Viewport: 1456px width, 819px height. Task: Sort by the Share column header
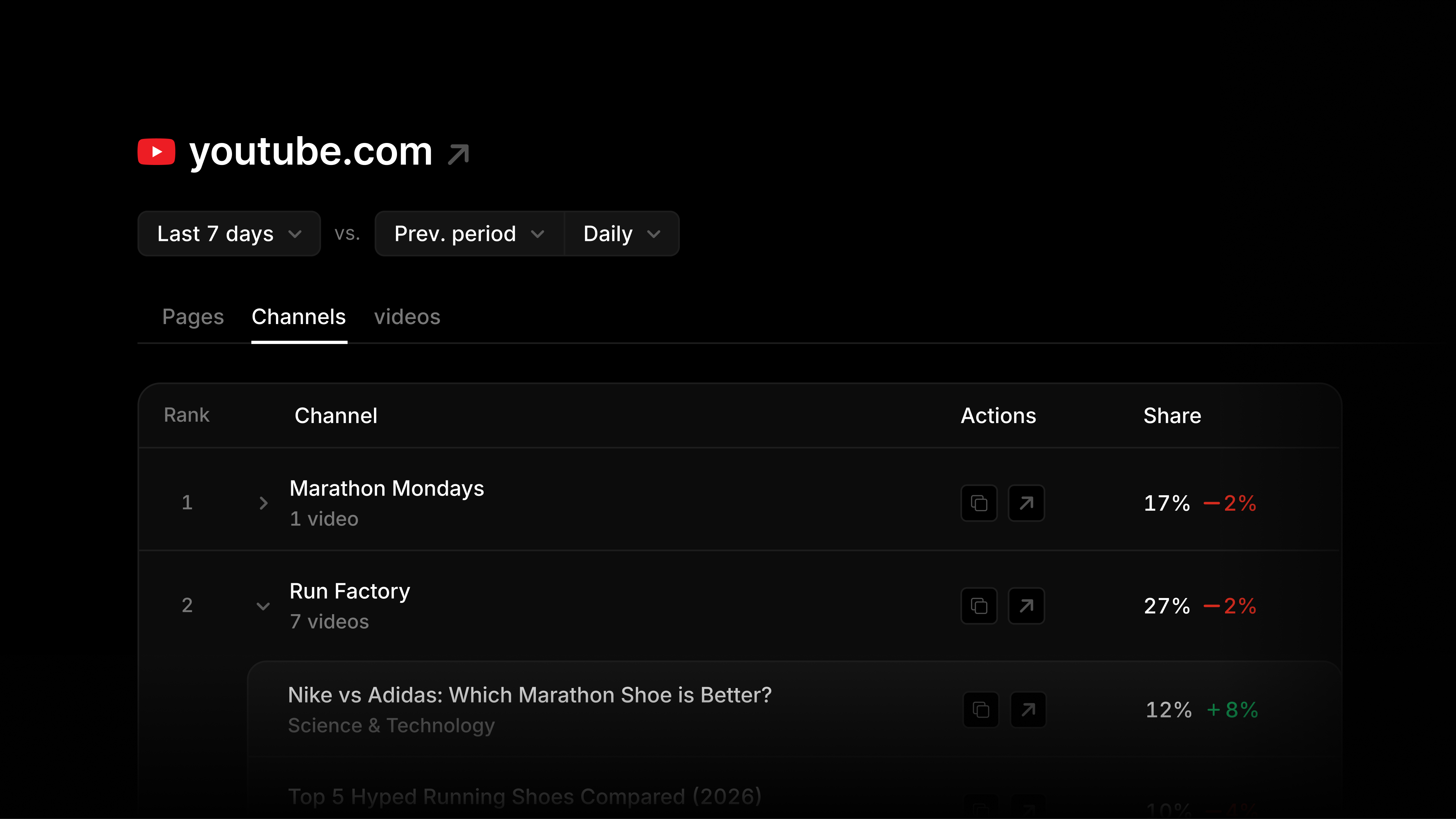point(1172,416)
